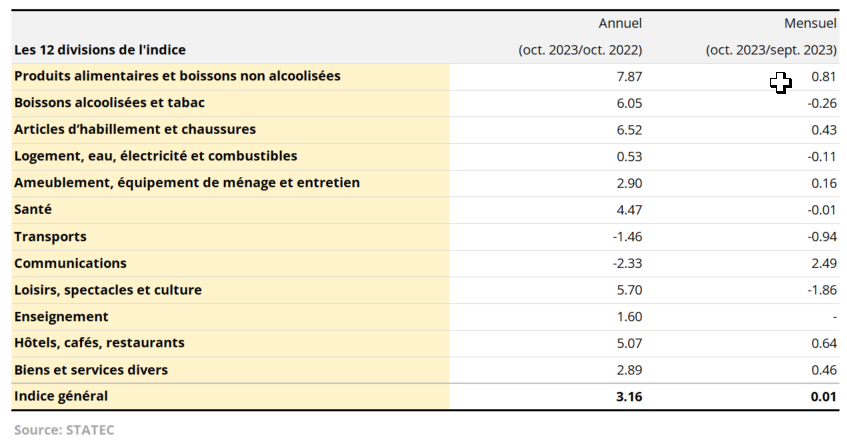Select the 'Logement, eau, électricité et combustibles' label
The height and width of the screenshot is (442, 847).
(155, 156)
